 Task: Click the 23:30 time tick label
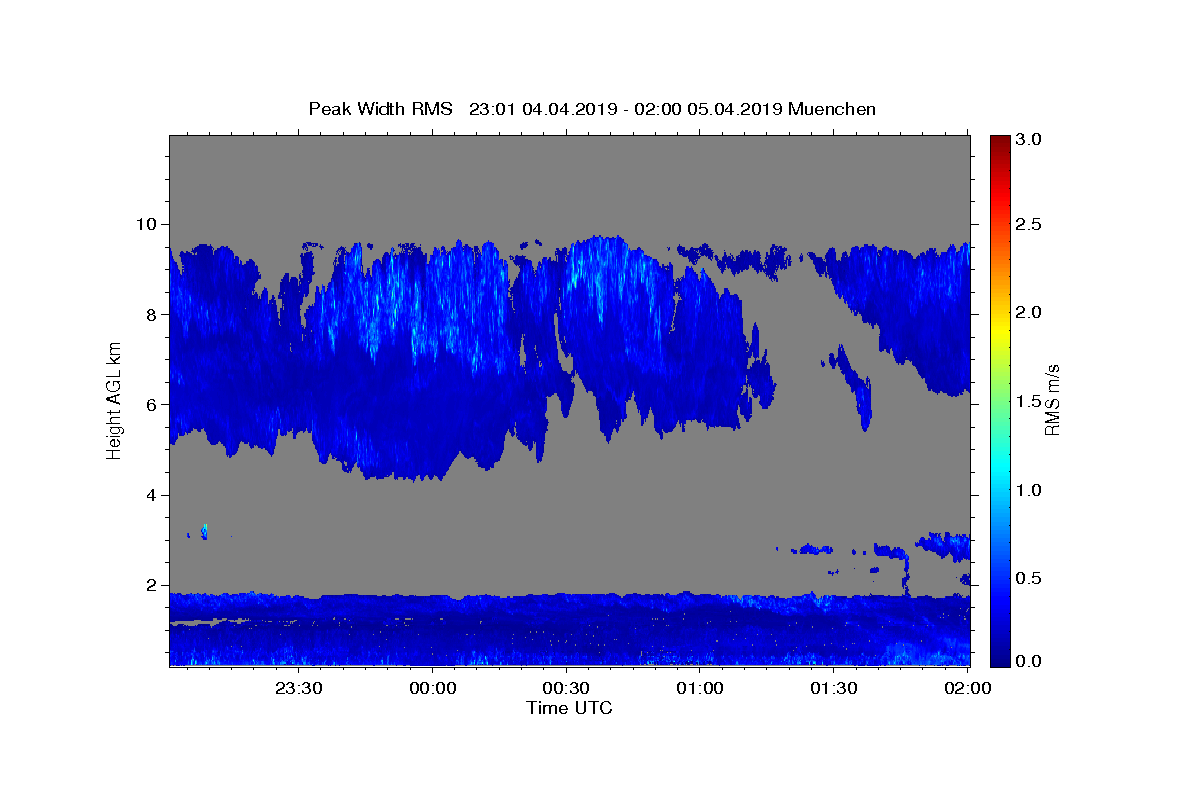(x=299, y=688)
